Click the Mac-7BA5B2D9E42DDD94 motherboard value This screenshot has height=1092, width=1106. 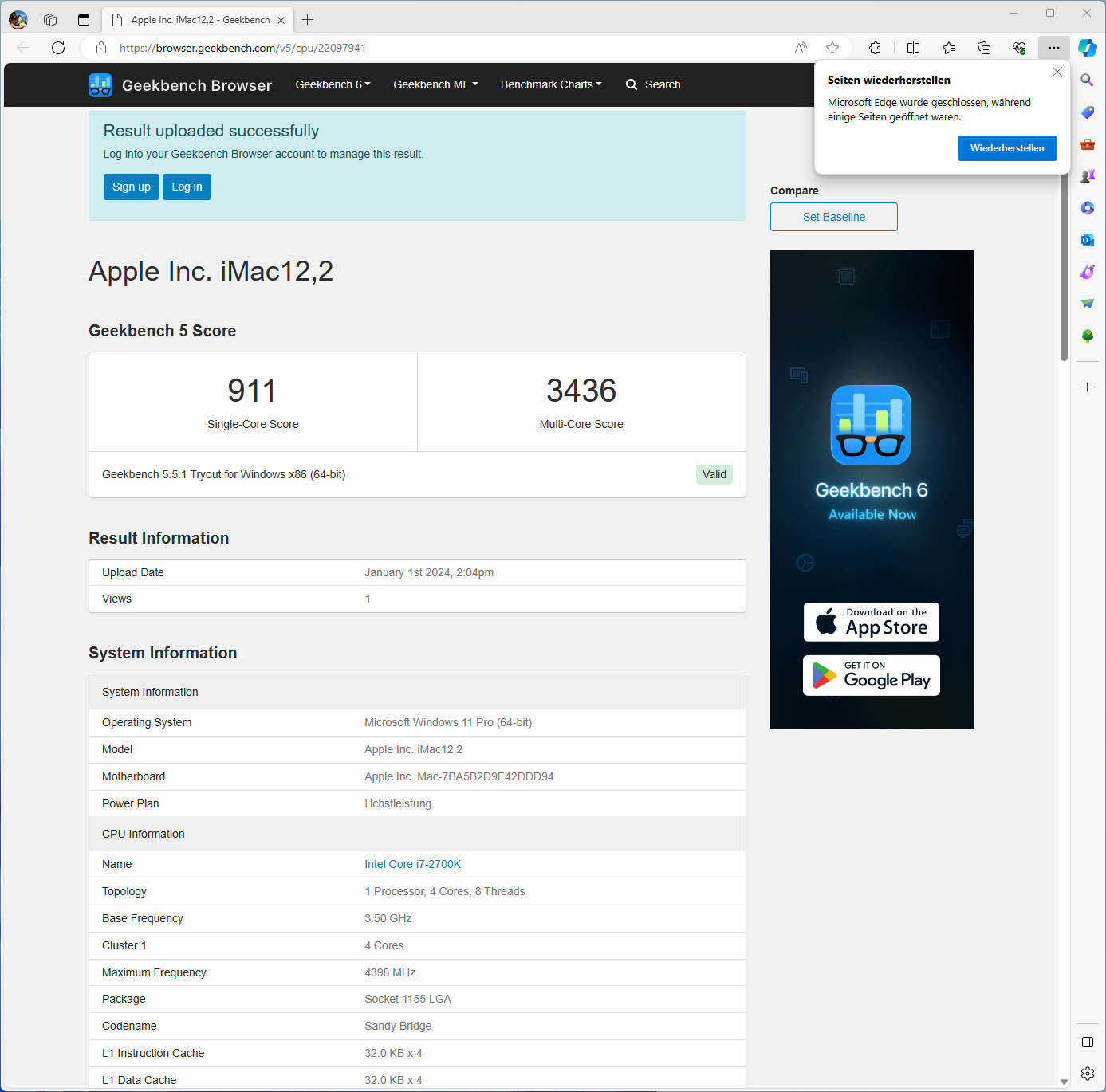coord(459,776)
